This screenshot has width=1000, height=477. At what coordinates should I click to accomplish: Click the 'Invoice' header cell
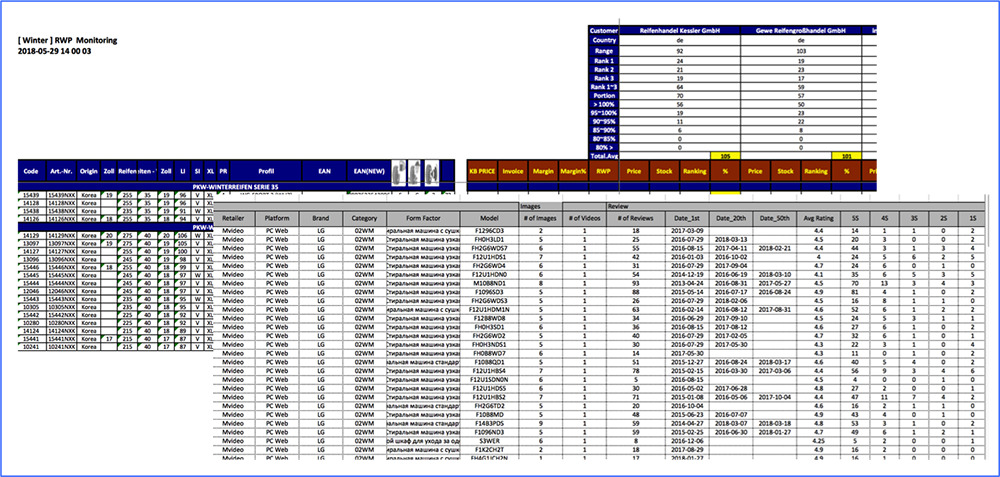click(x=513, y=171)
